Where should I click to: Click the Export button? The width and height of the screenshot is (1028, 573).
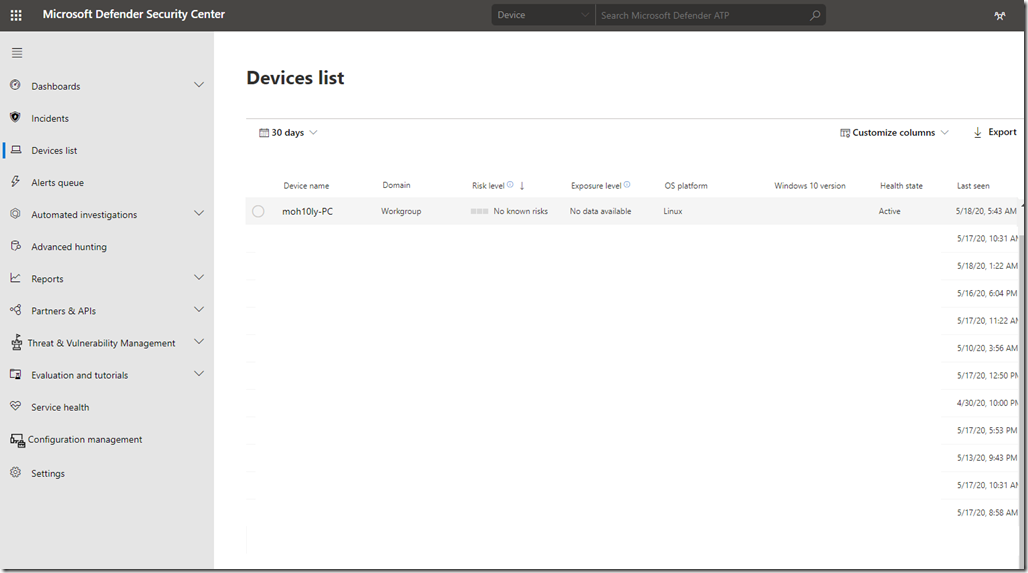coord(995,132)
